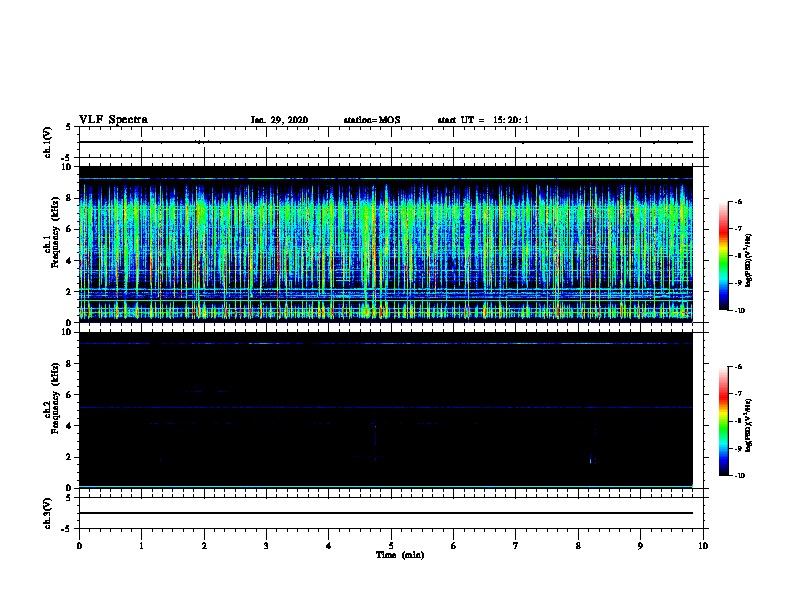Screen dimensions: 792x612
Task: Click the ch.2 VLF spectrogram panel
Action: tap(386, 410)
